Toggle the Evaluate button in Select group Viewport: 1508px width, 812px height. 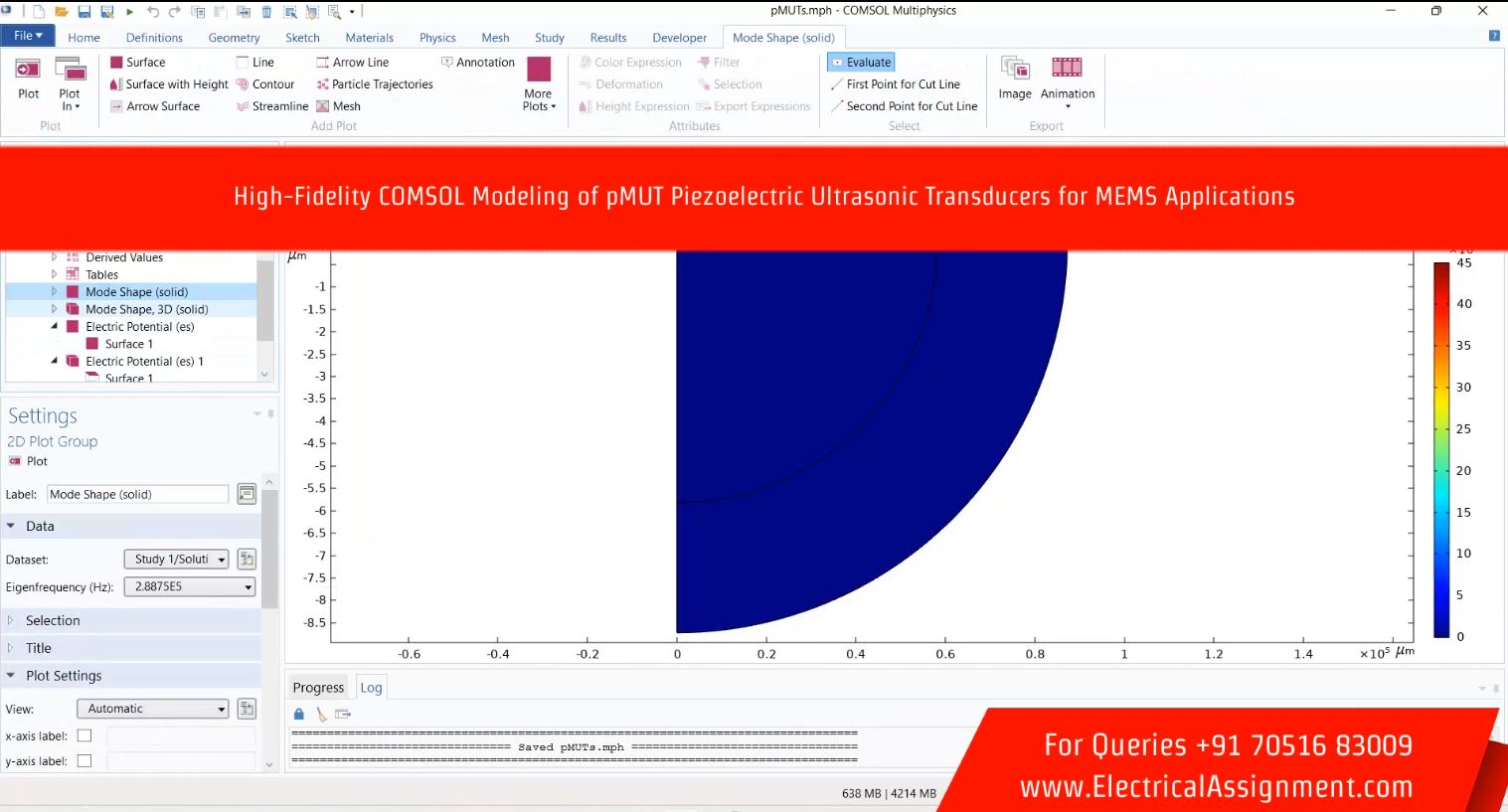861,63
